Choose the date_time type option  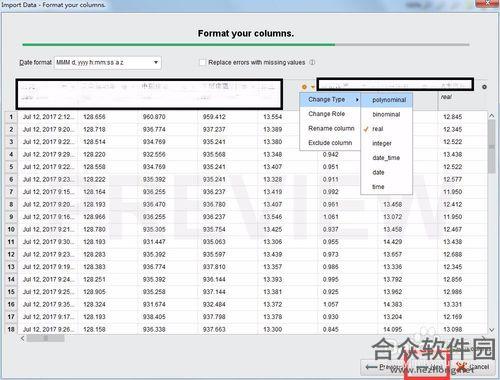point(387,158)
